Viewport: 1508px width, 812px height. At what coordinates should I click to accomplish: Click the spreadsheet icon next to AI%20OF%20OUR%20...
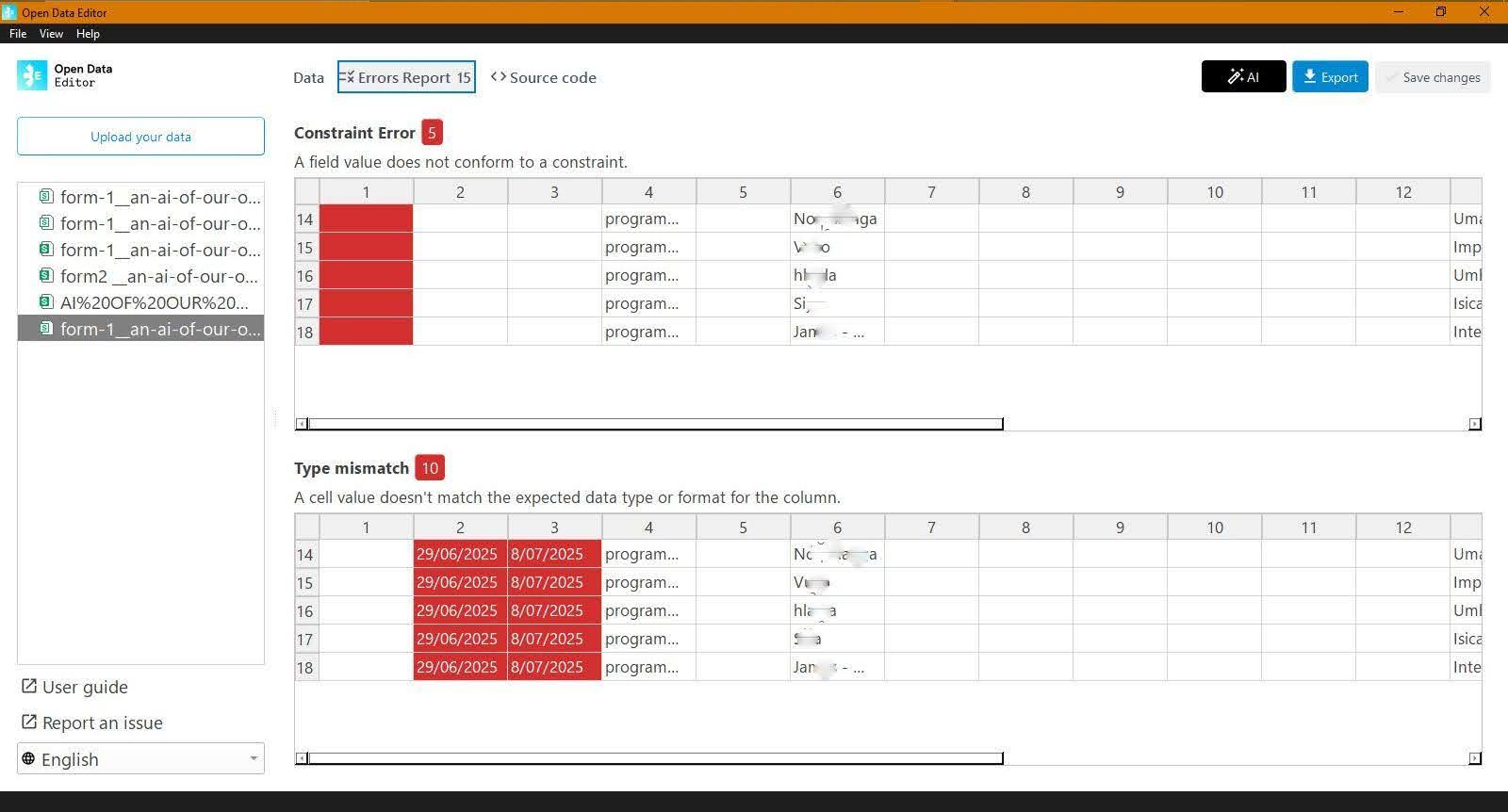click(45, 302)
